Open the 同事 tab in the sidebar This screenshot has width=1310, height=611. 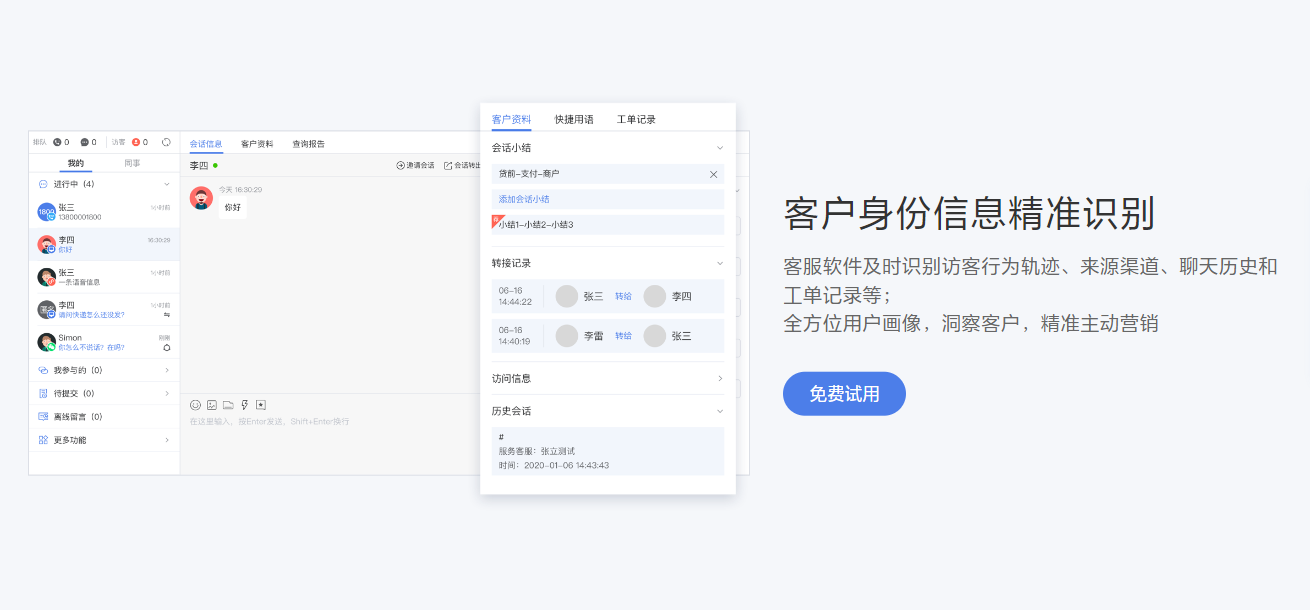coord(134,162)
